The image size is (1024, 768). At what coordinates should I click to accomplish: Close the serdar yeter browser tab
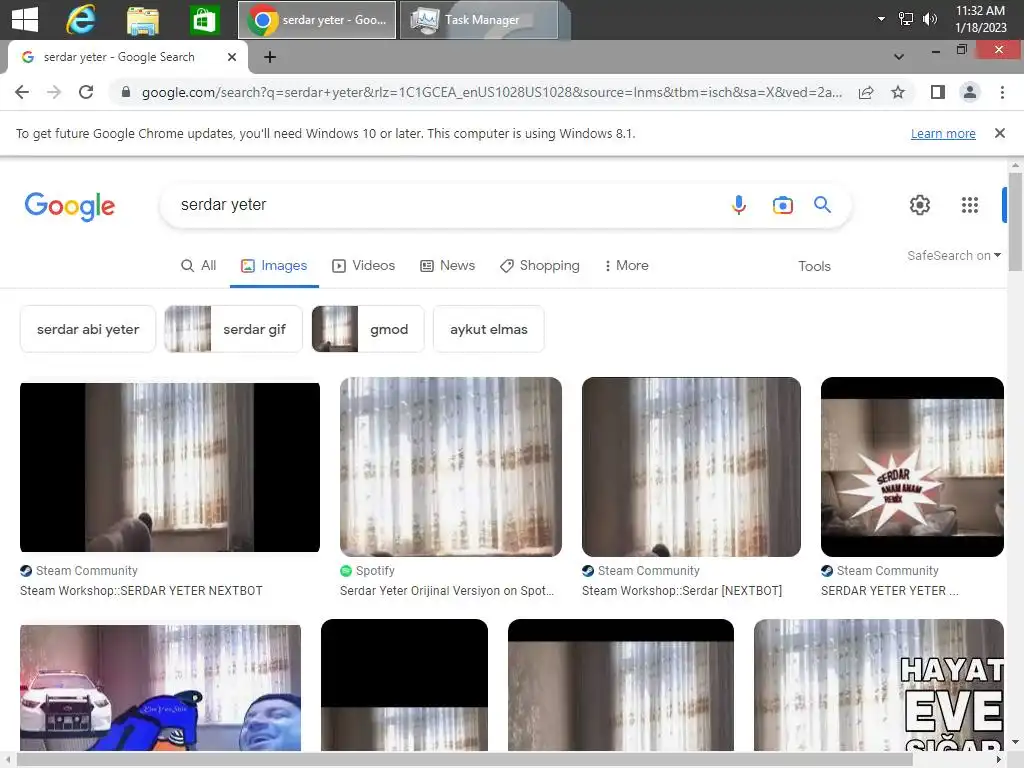[232, 57]
